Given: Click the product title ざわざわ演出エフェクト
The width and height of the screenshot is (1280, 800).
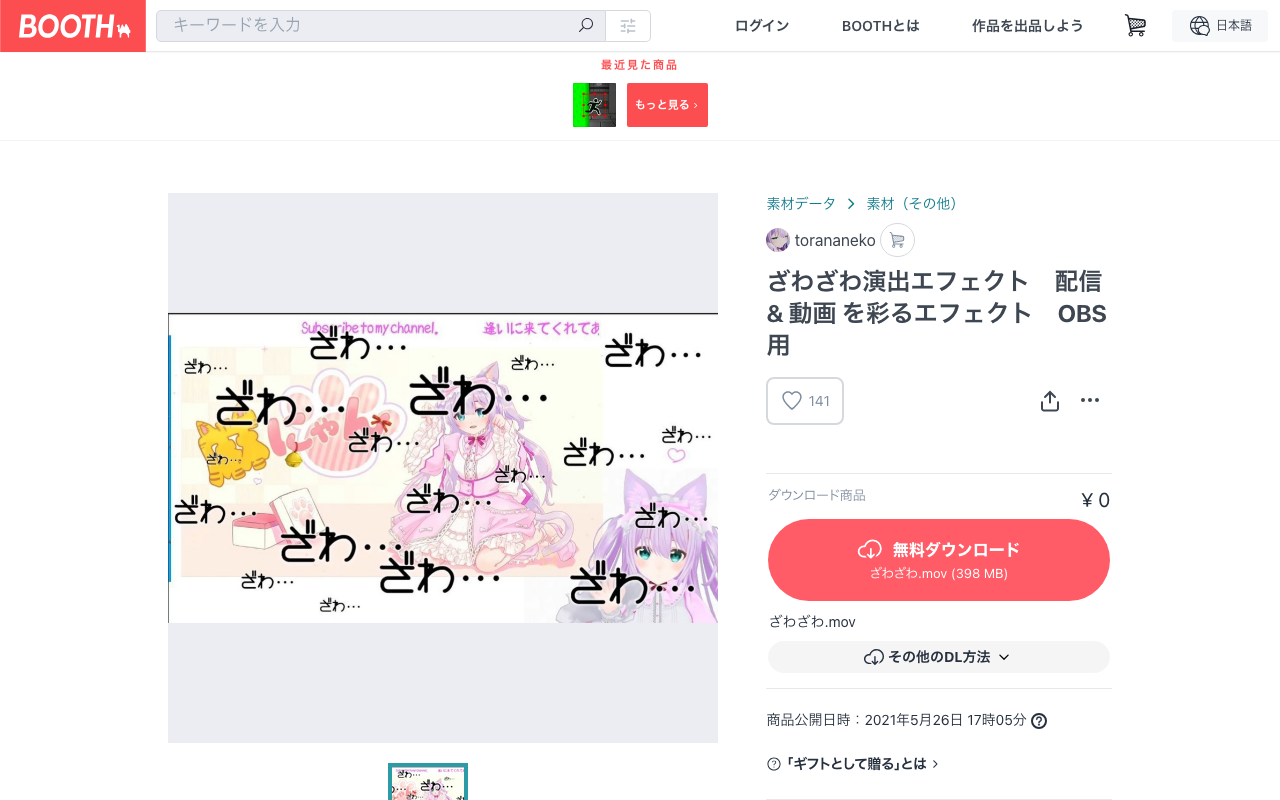Looking at the screenshot, I should coord(938,313).
